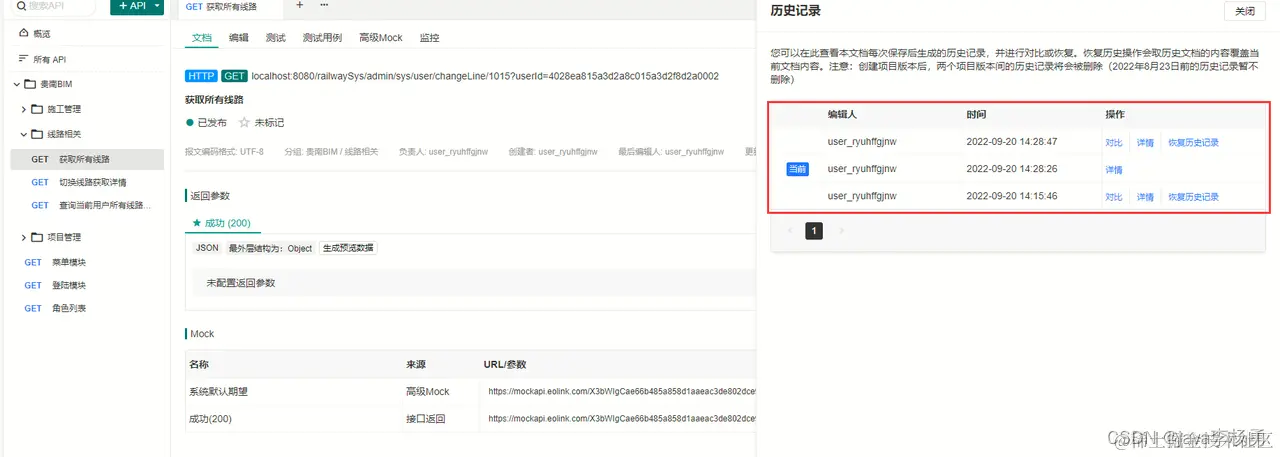This screenshot has height=457, width=1280.
Task: Click the 项目管理 folder icon
Action: 38,237
